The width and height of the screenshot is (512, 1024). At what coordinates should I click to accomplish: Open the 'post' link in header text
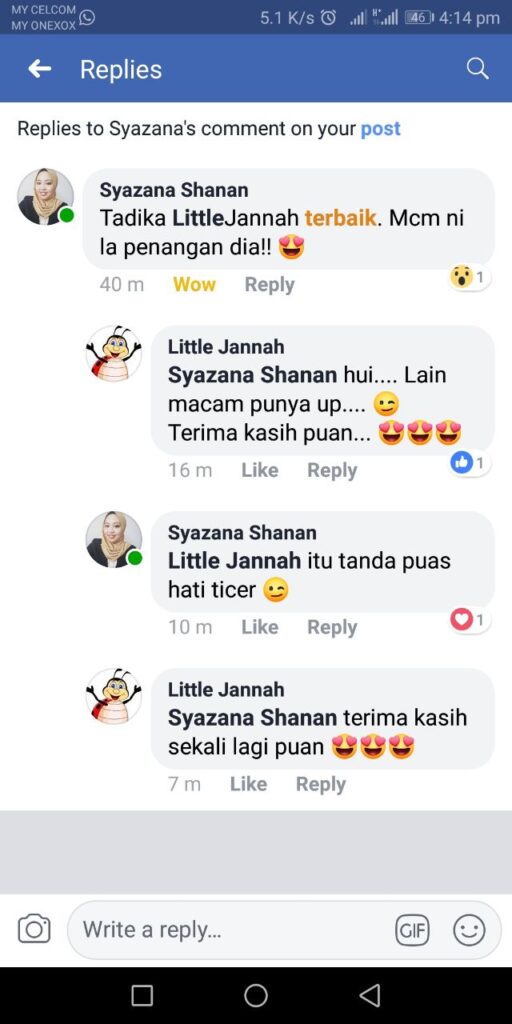click(x=381, y=129)
